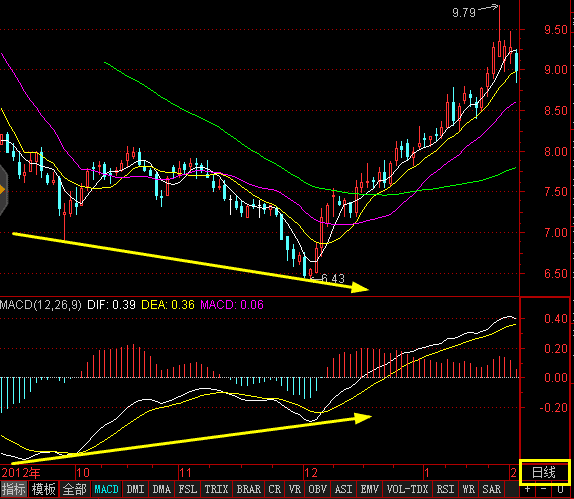This screenshot has width=574, height=499.
Task: Open the DMA indicator tab
Action: [x=161, y=489]
